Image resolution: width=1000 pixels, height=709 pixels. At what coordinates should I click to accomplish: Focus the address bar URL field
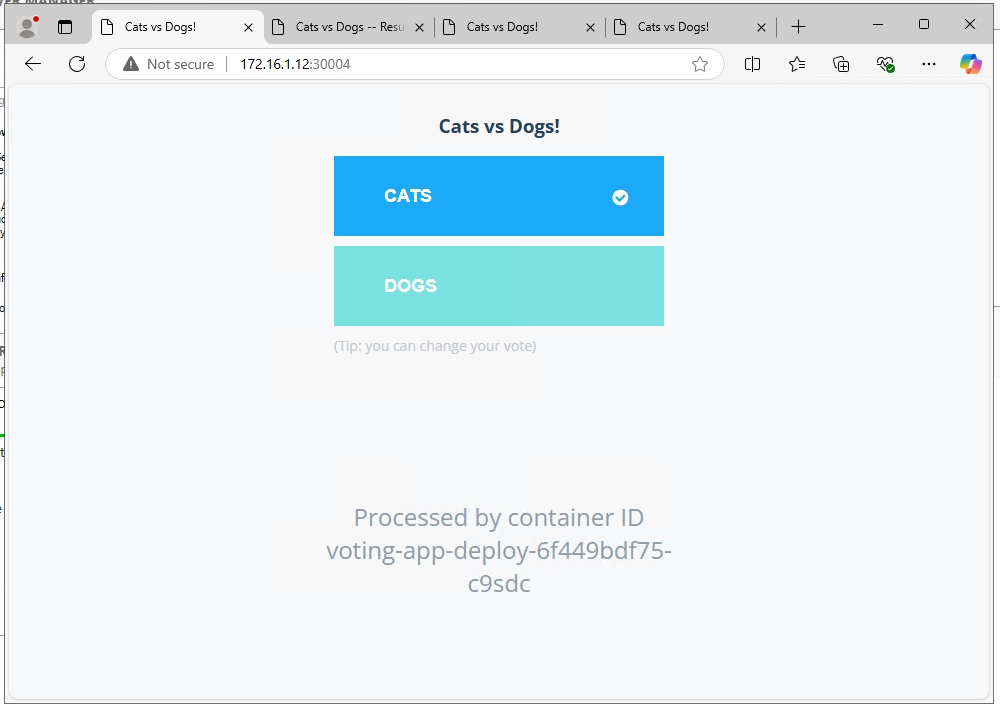(450, 64)
